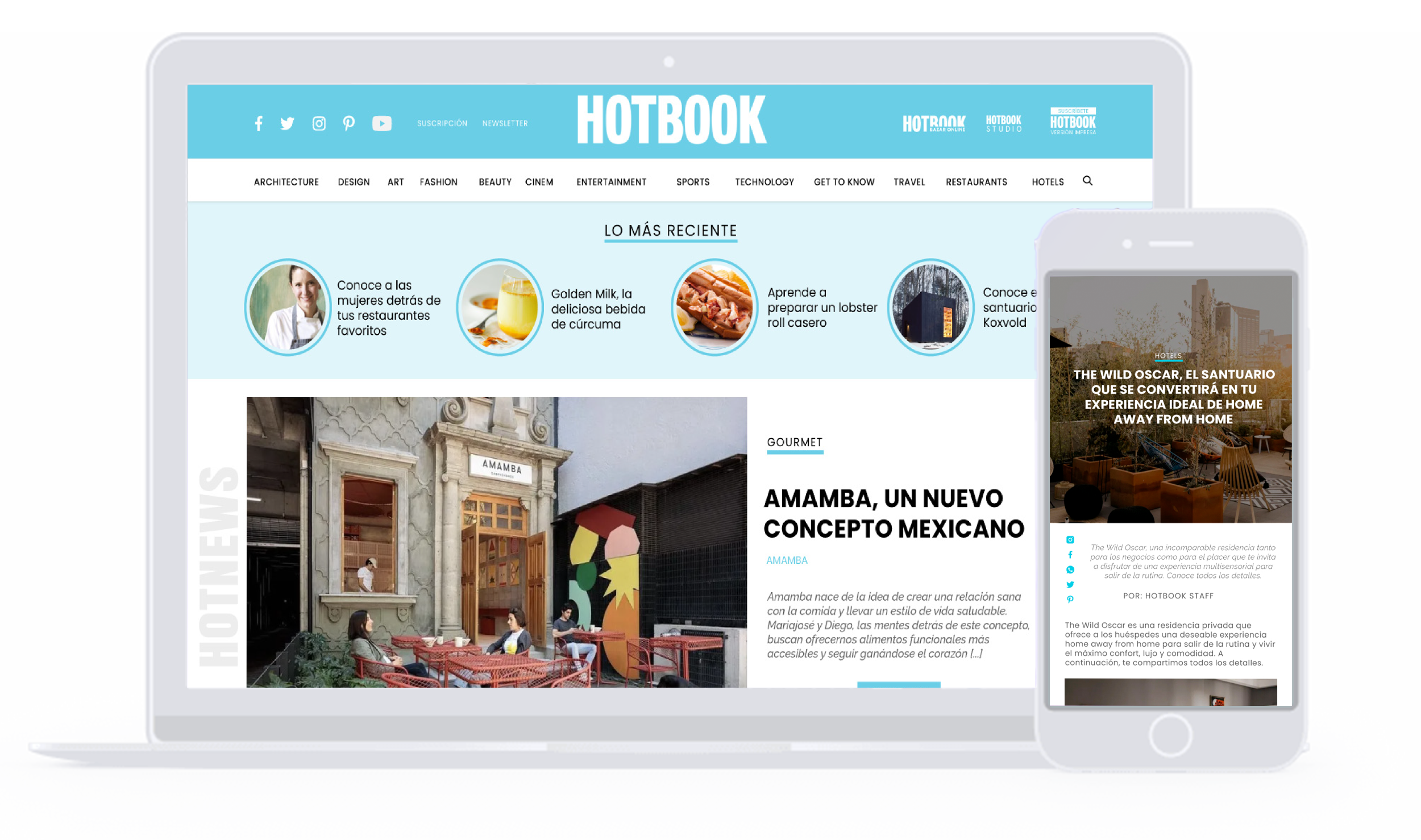1421x840 pixels.
Task: Open the Architecture menu item
Action: 286,182
